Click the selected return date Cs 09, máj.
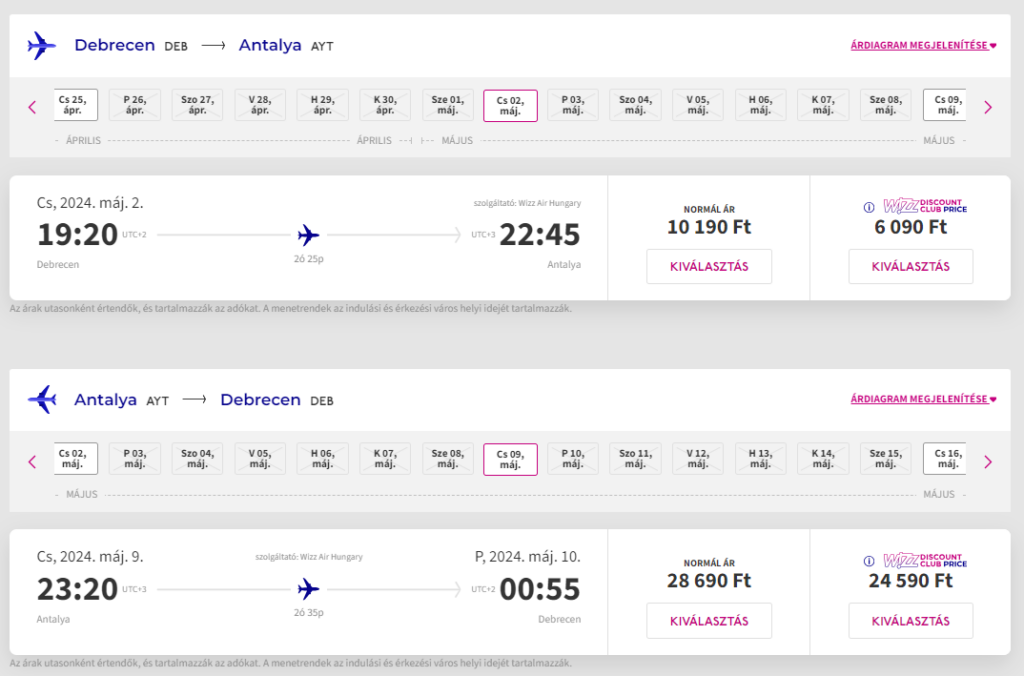The height and width of the screenshot is (676, 1024). coord(510,459)
